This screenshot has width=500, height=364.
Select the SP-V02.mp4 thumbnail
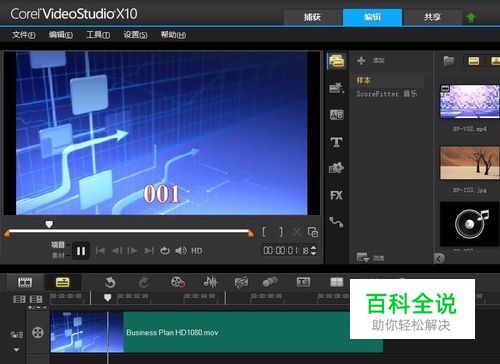[470, 101]
